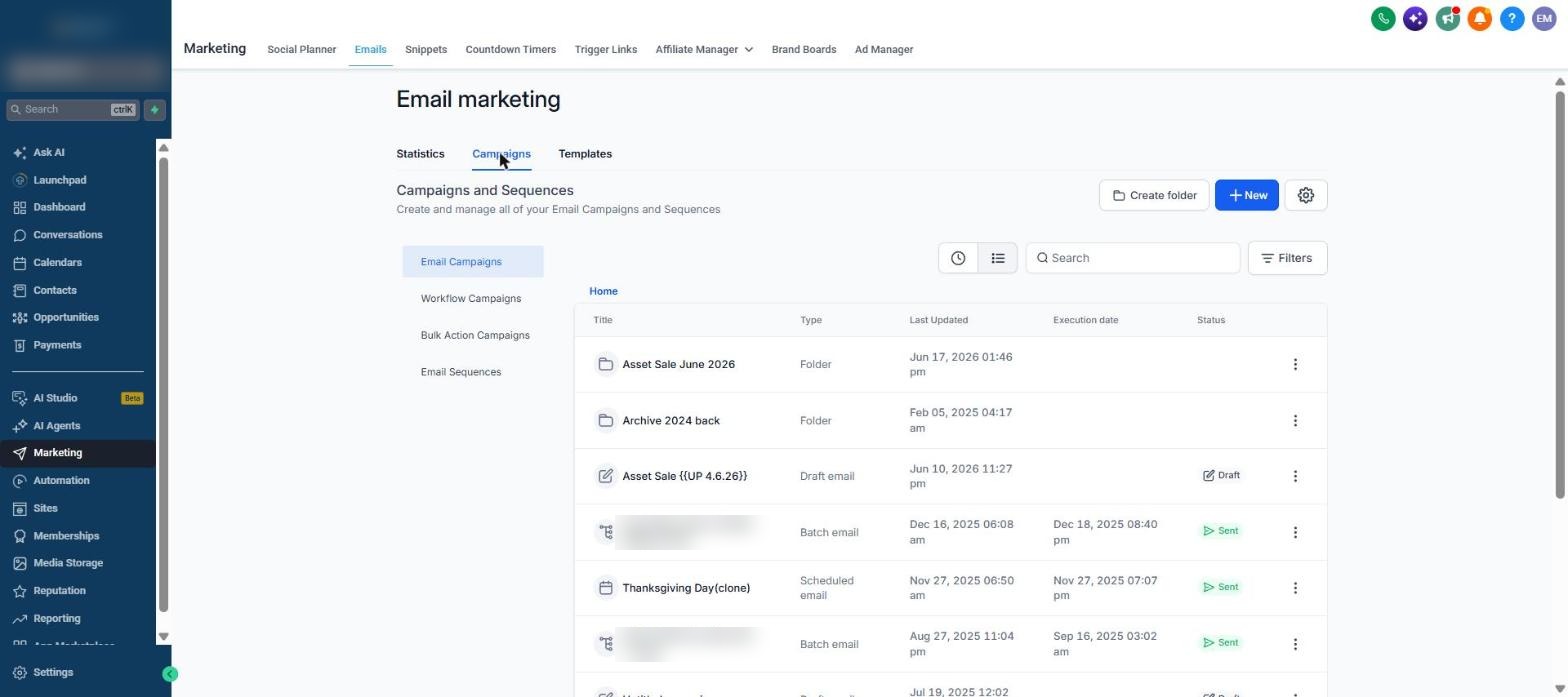The image size is (1568, 697).
Task: Open the Templates tab
Action: pos(585,154)
